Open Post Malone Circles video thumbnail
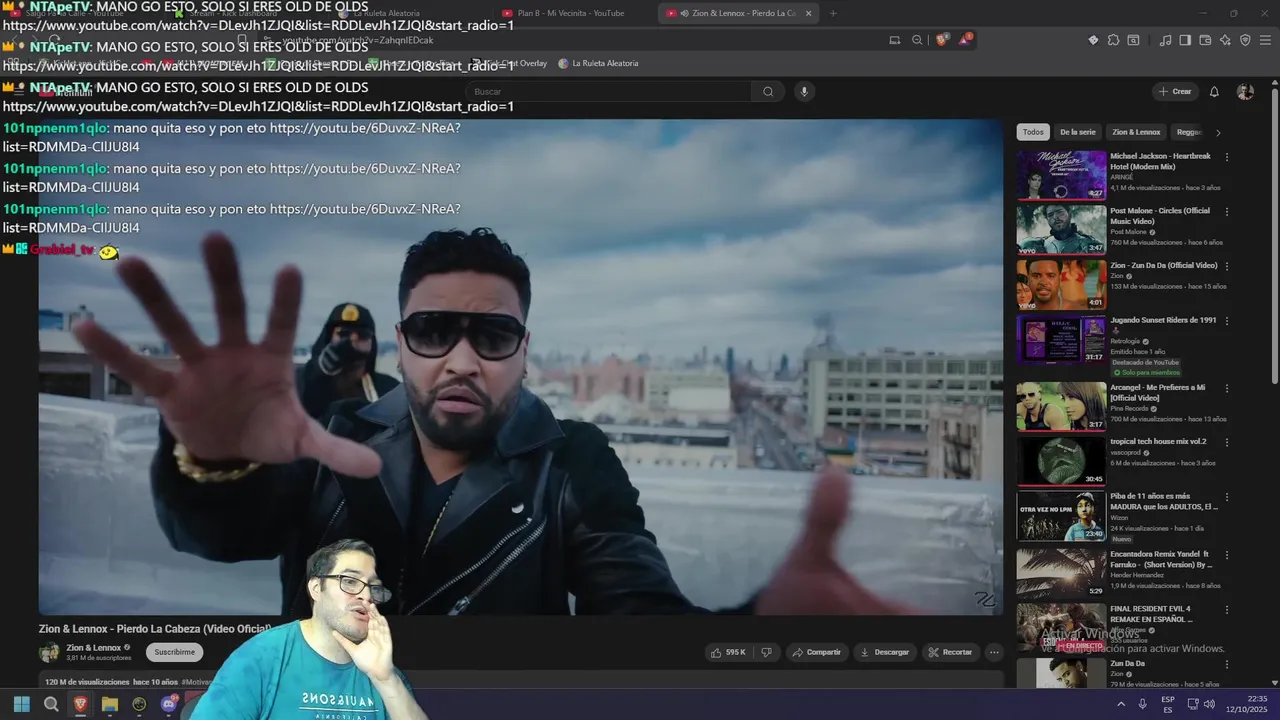Screen dimensions: 1280x720 click(1061, 229)
